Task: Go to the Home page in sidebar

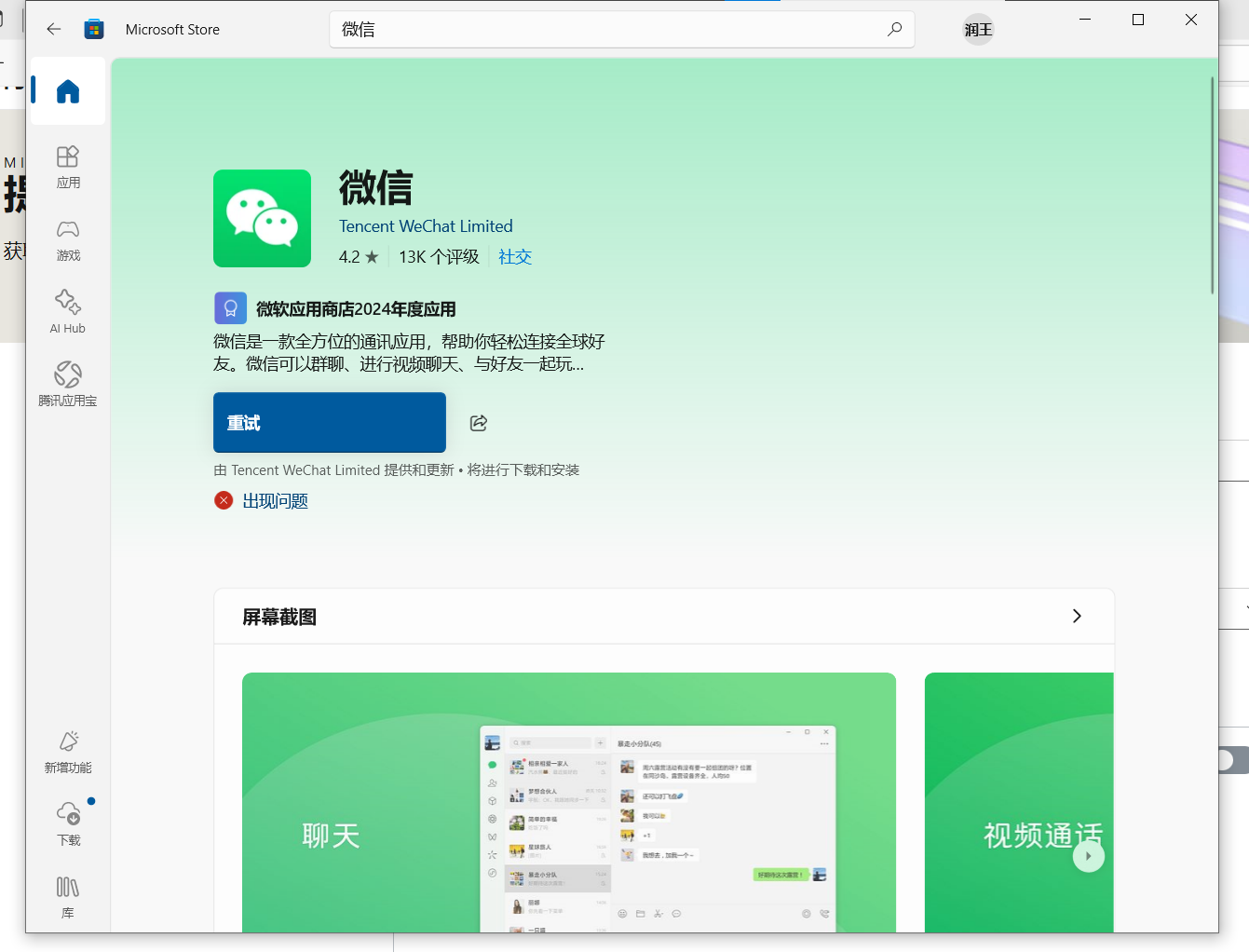Action: pos(68,91)
